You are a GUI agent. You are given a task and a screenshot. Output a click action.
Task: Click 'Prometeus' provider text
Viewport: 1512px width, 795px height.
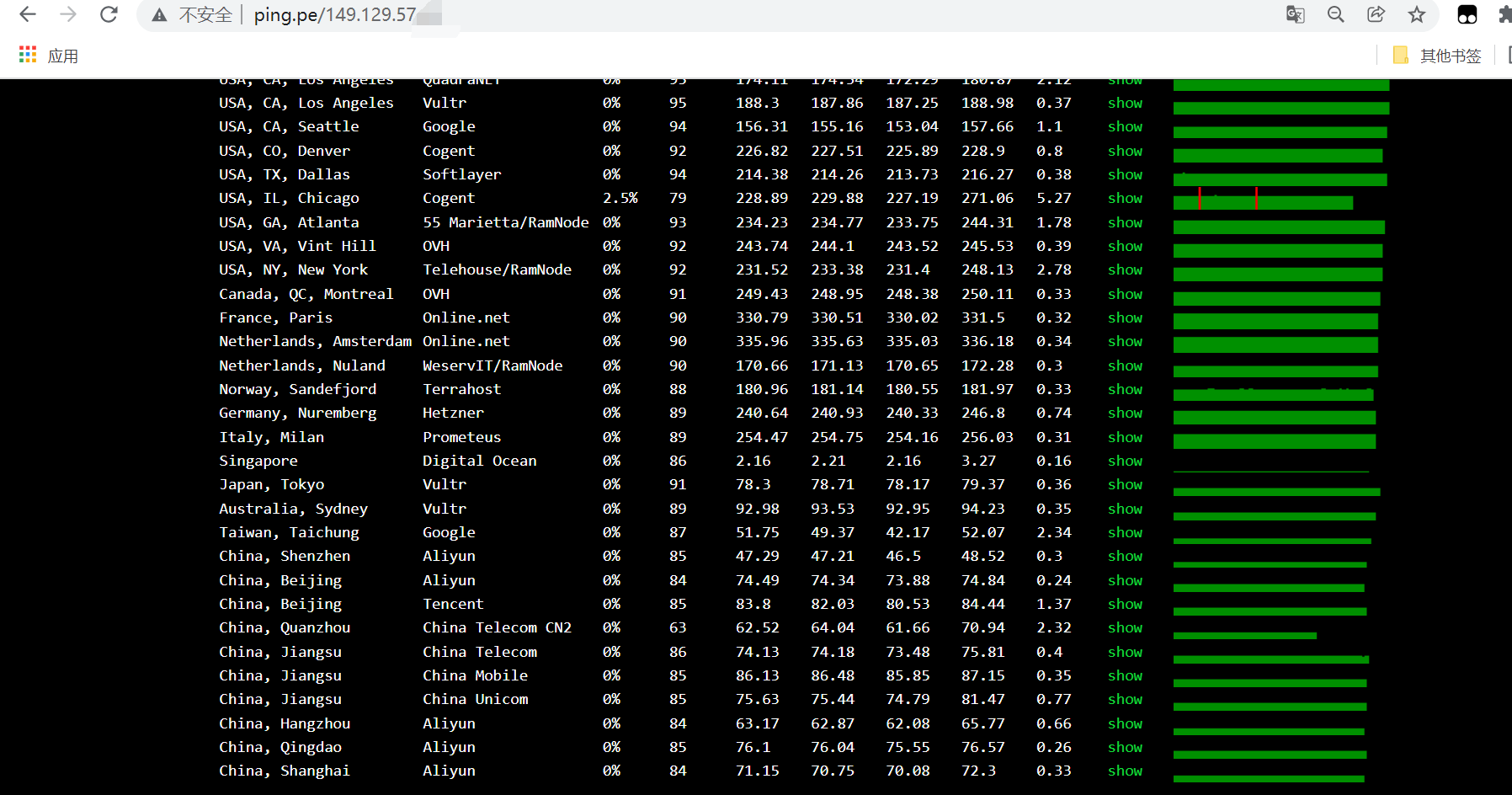click(461, 437)
